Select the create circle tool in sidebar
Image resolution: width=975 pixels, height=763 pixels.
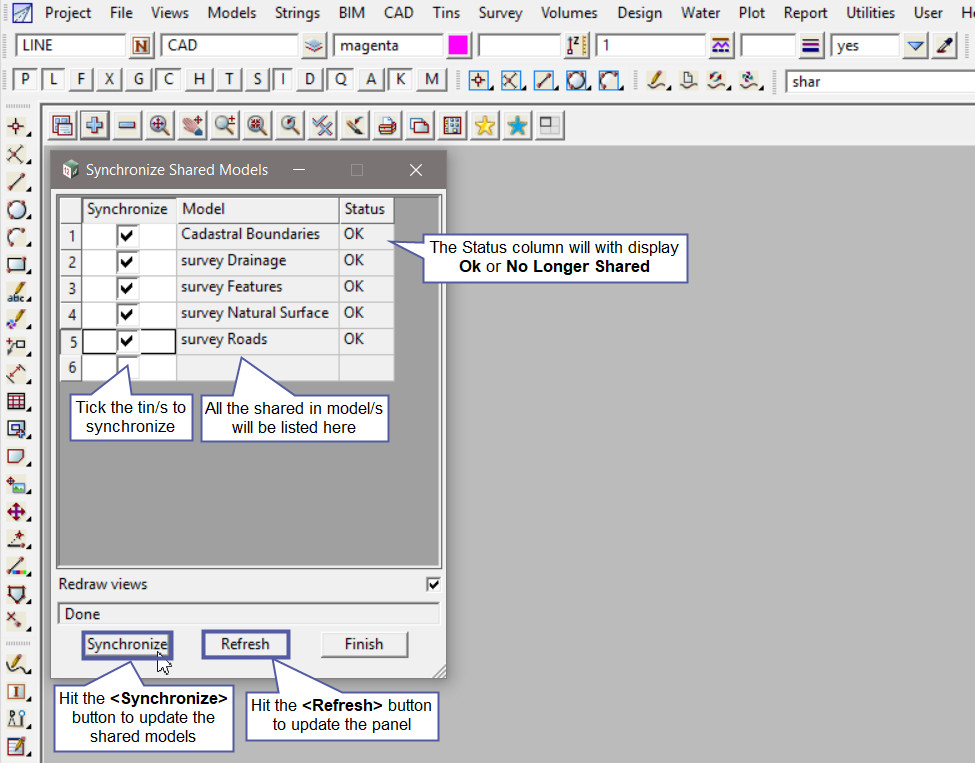point(16,210)
